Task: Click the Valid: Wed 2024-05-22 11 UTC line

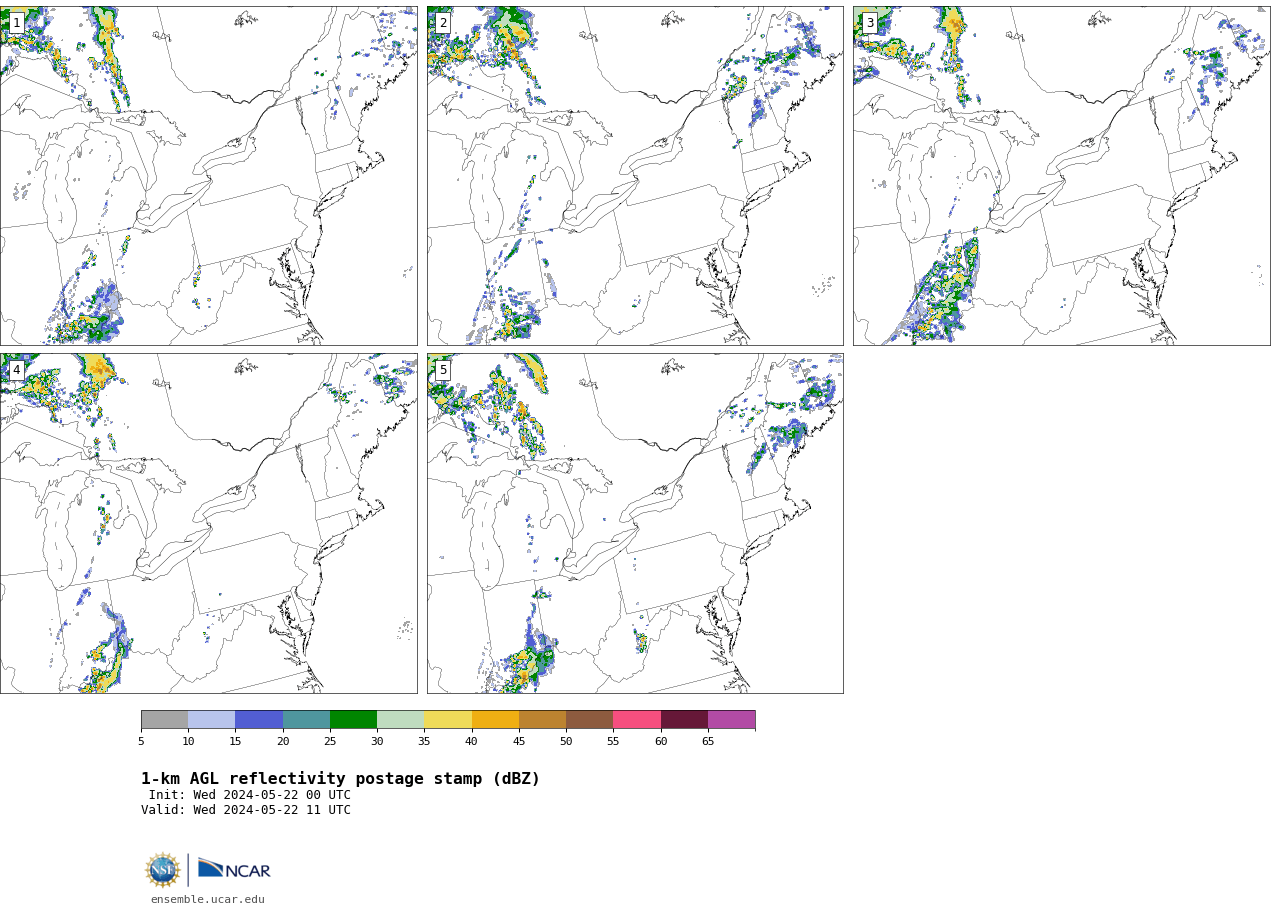Action: coord(246,810)
